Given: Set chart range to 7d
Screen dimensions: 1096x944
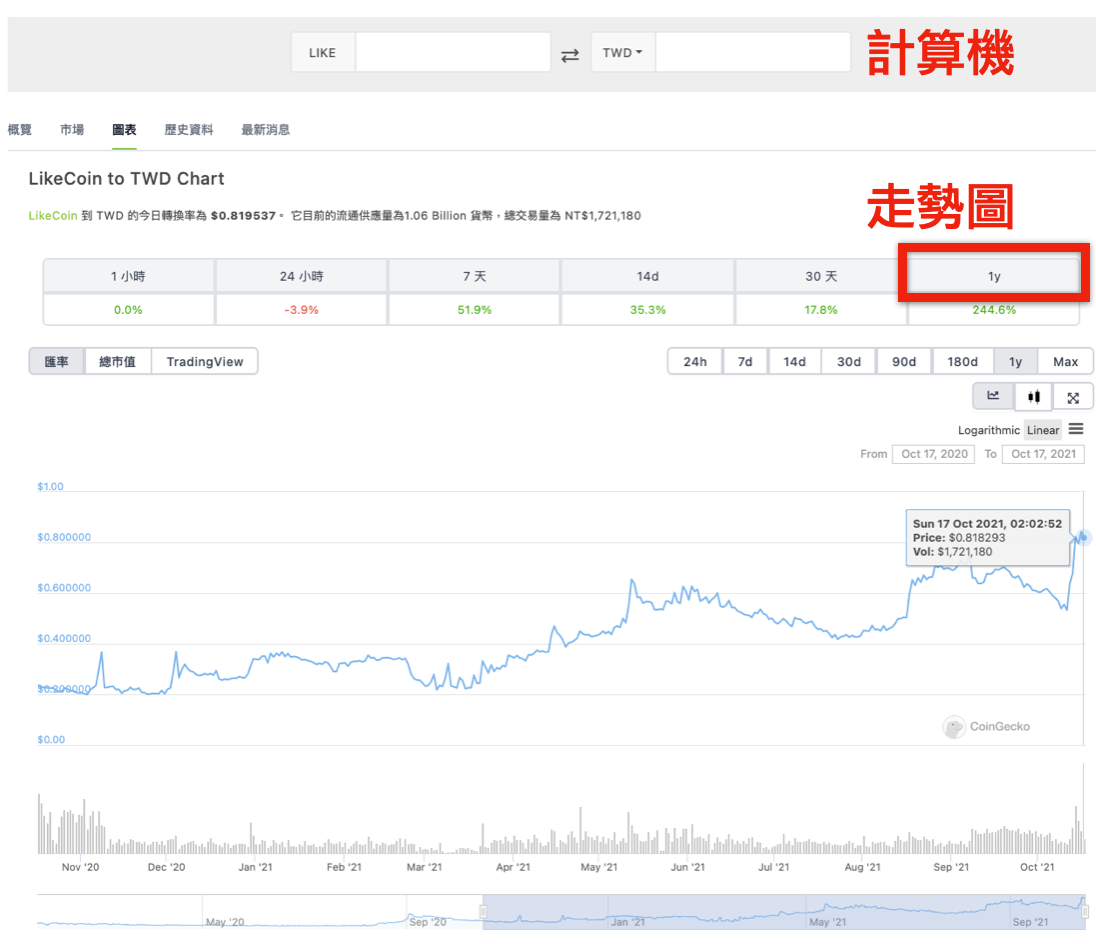Looking at the screenshot, I should coord(745,361).
